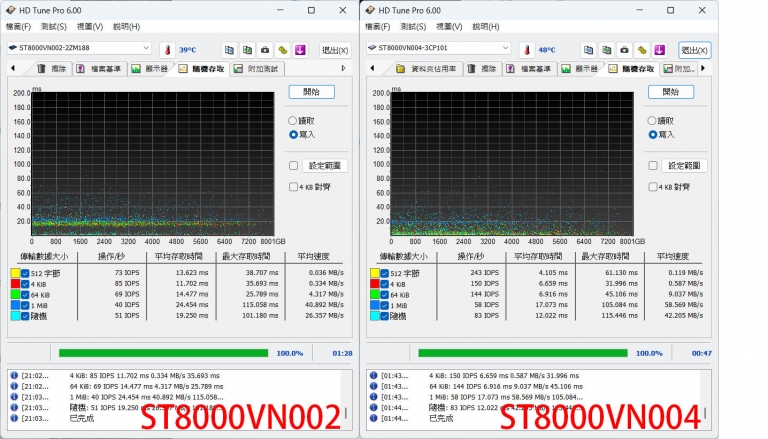Select the 讀取 (read) radio in the ST8000VN002 window
768x439 pixels.
pyautogui.click(x=292, y=121)
